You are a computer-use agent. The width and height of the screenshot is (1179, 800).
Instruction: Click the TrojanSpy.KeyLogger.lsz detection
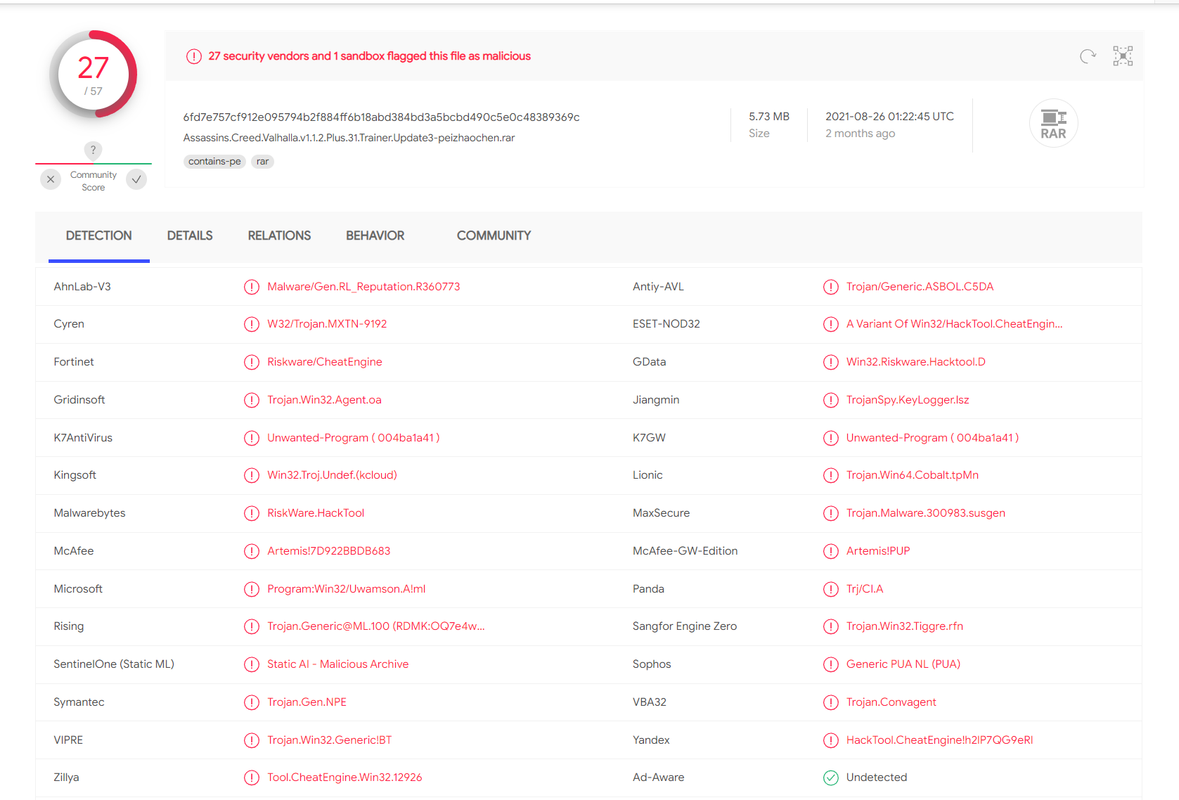[908, 400]
